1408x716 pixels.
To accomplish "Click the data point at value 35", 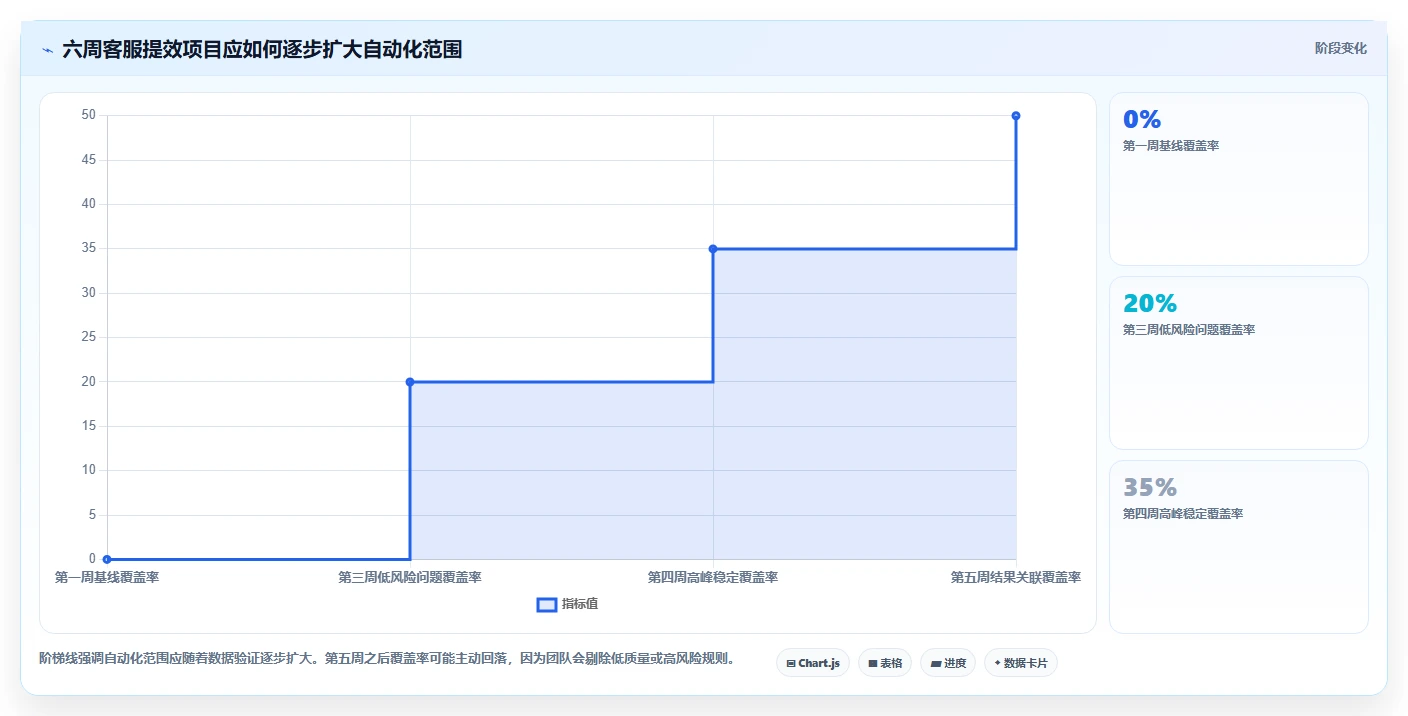I will tap(713, 249).
